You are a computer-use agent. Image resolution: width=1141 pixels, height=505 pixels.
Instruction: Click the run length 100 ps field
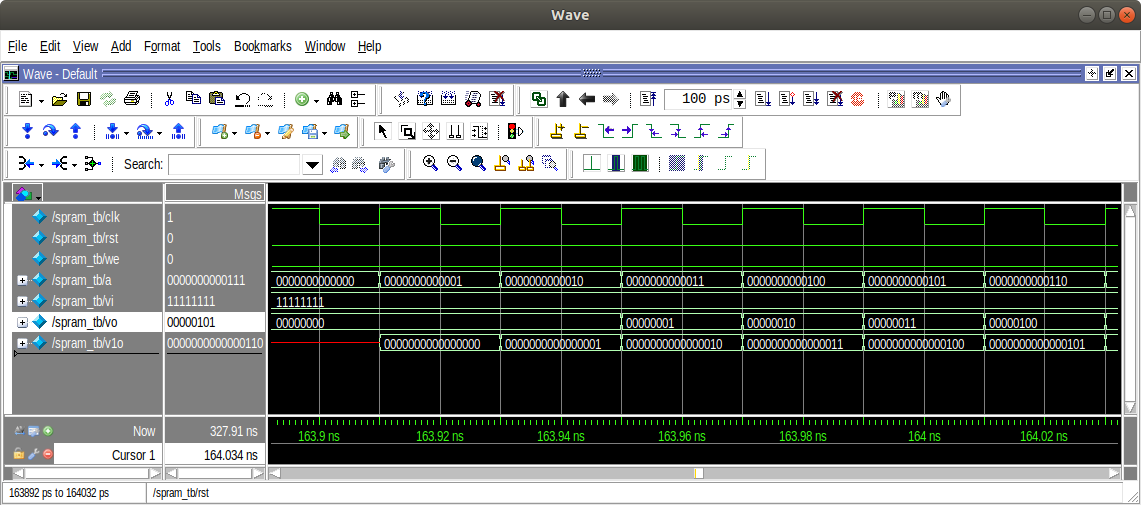[x=698, y=99]
